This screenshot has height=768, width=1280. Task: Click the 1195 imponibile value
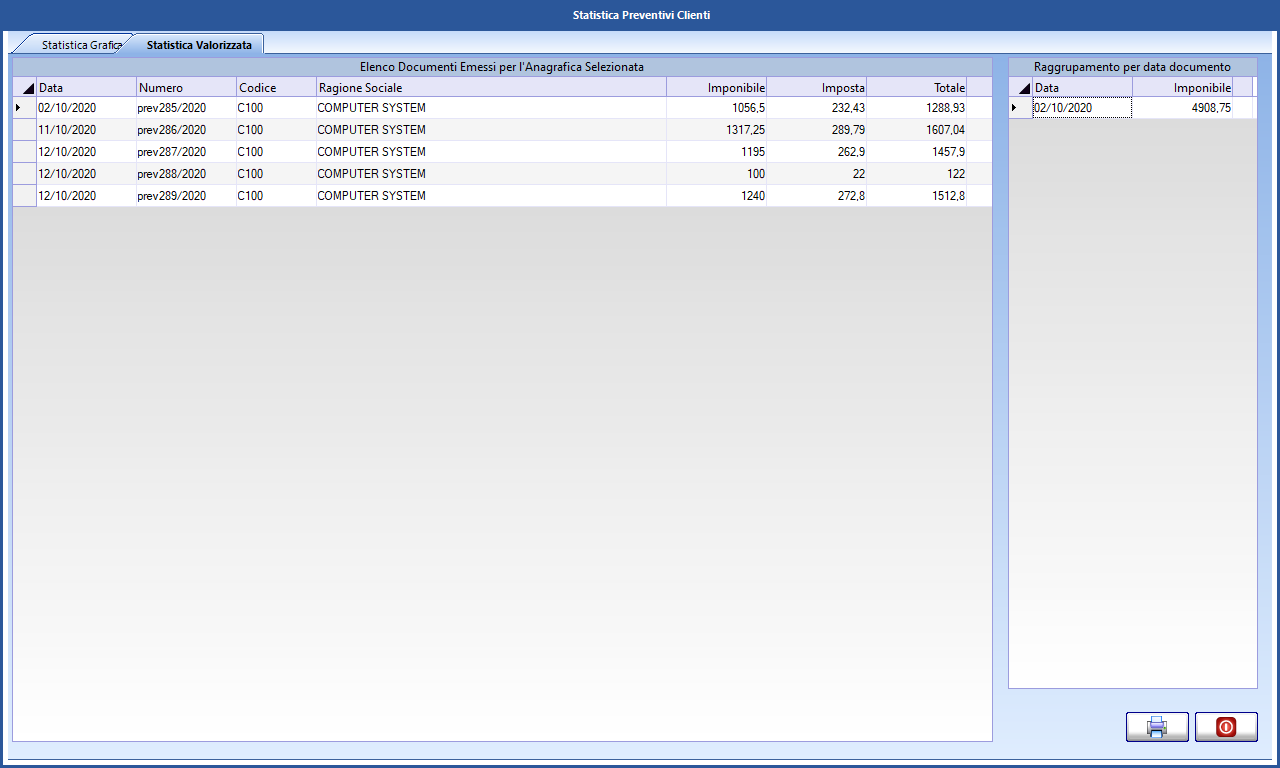(717, 152)
